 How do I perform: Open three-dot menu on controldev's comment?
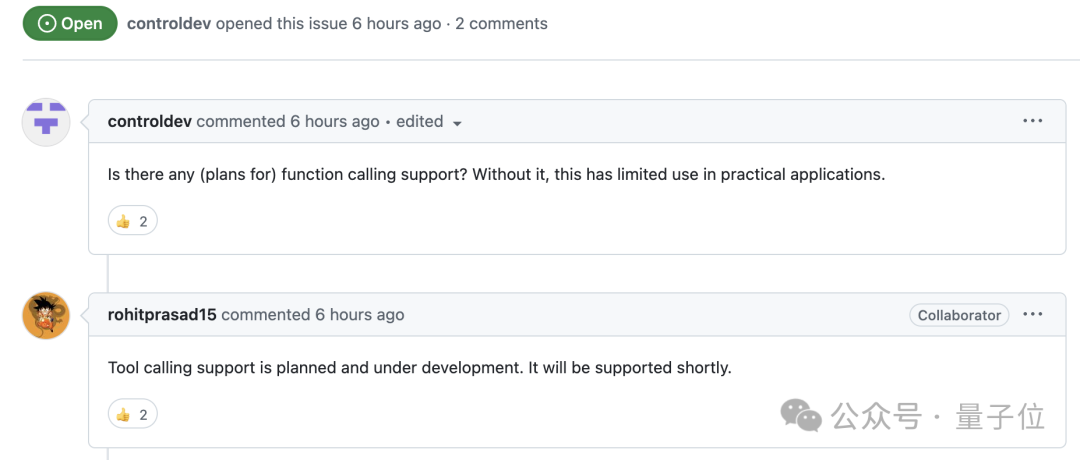pos(1033,121)
